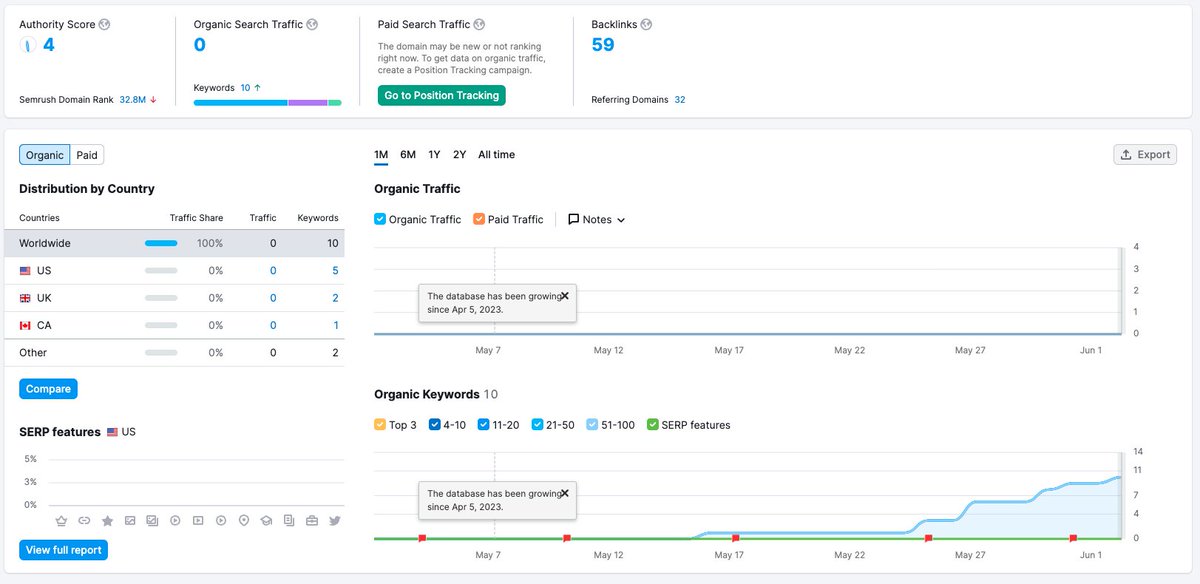Click the stacked image pack SERP icon

point(152,521)
